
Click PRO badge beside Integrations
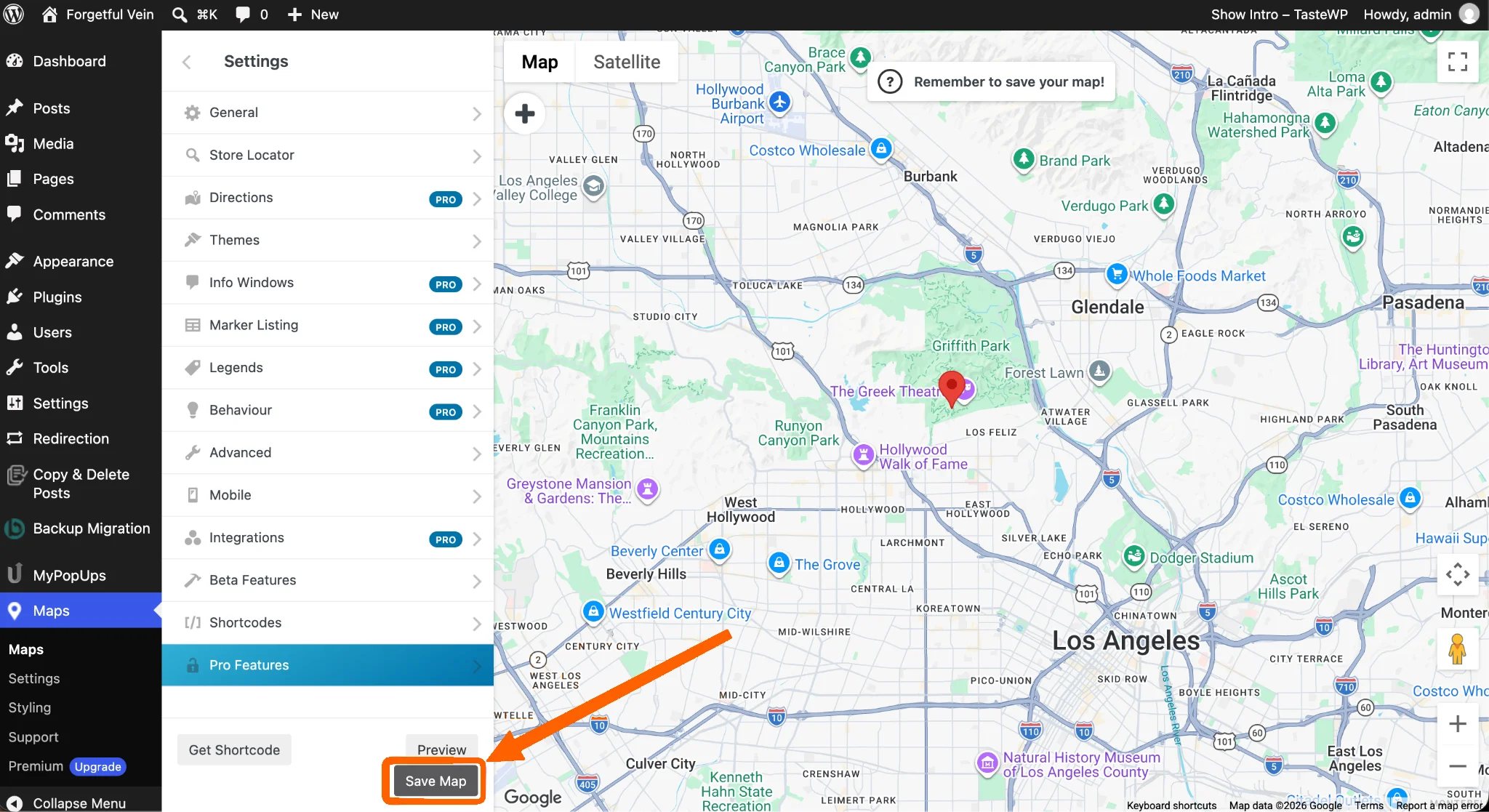point(446,539)
